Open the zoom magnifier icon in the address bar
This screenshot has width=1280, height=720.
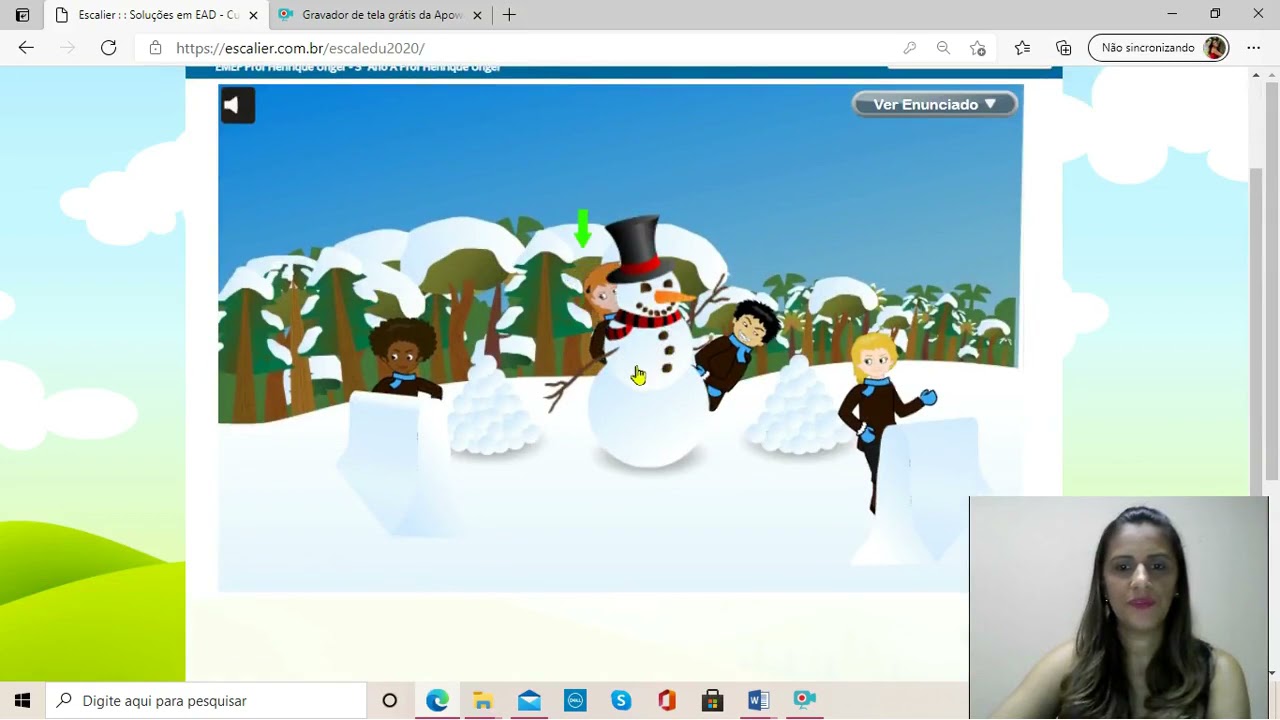tap(943, 48)
